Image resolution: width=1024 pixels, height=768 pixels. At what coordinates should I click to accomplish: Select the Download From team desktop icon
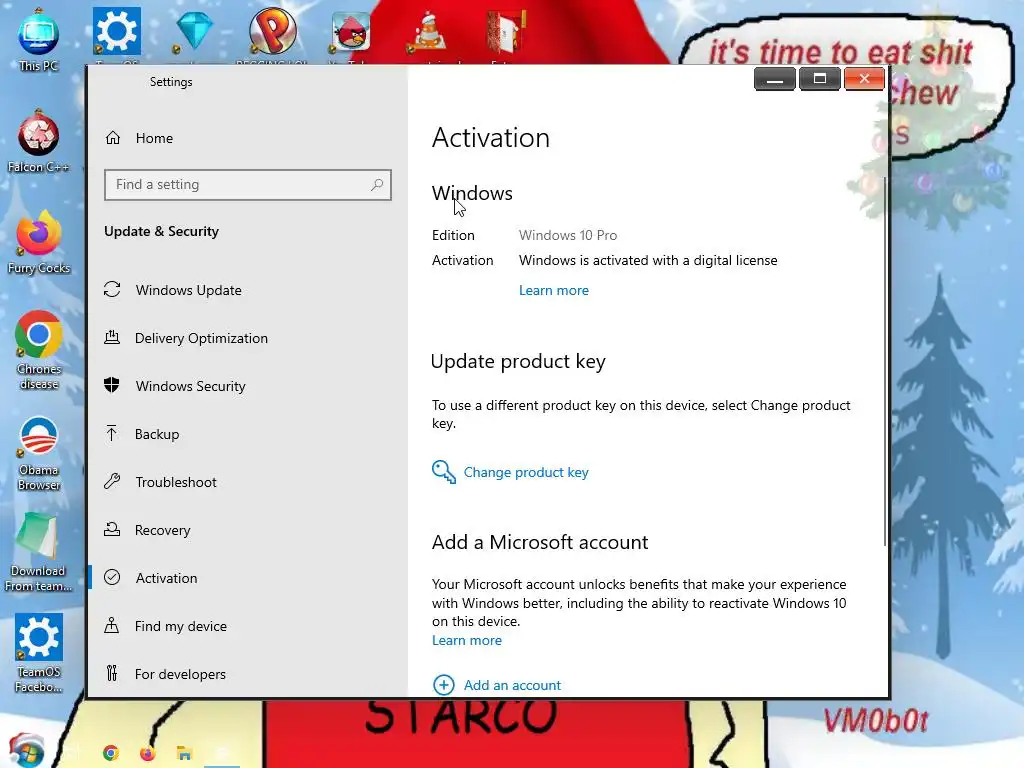(38, 552)
